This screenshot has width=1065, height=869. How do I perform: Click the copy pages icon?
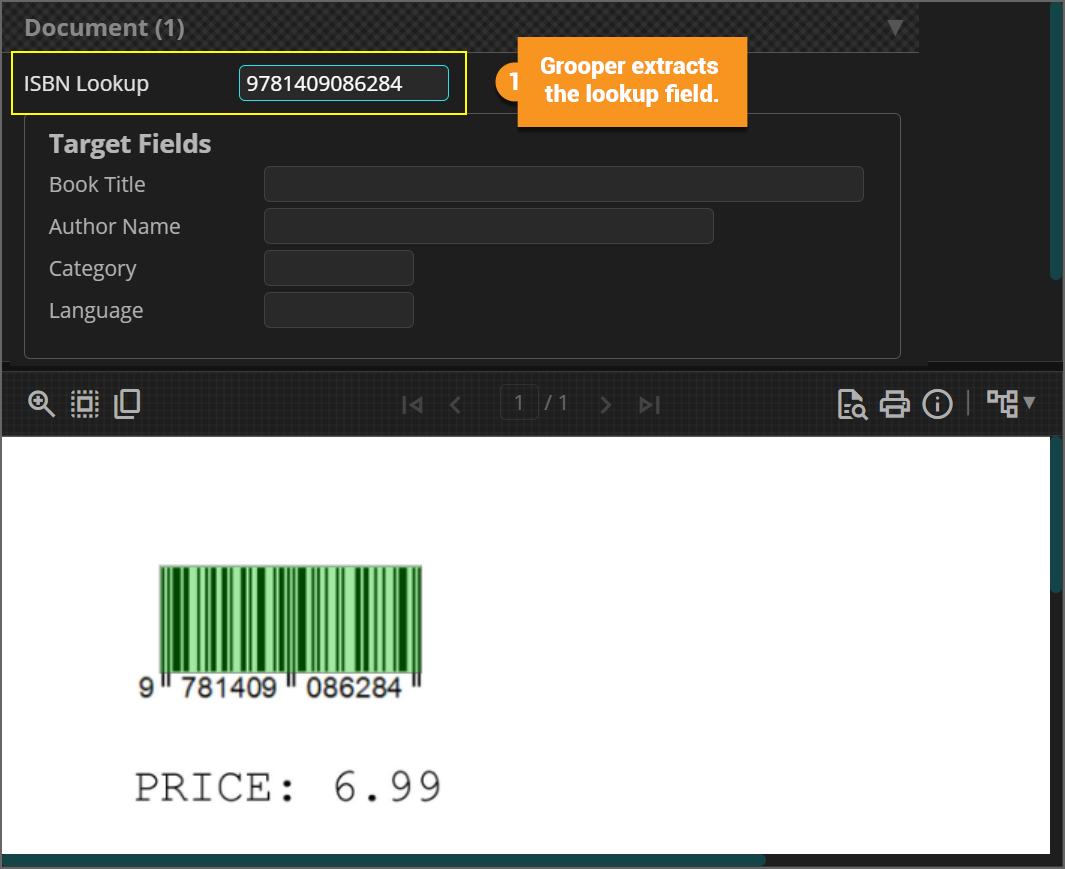pos(127,404)
